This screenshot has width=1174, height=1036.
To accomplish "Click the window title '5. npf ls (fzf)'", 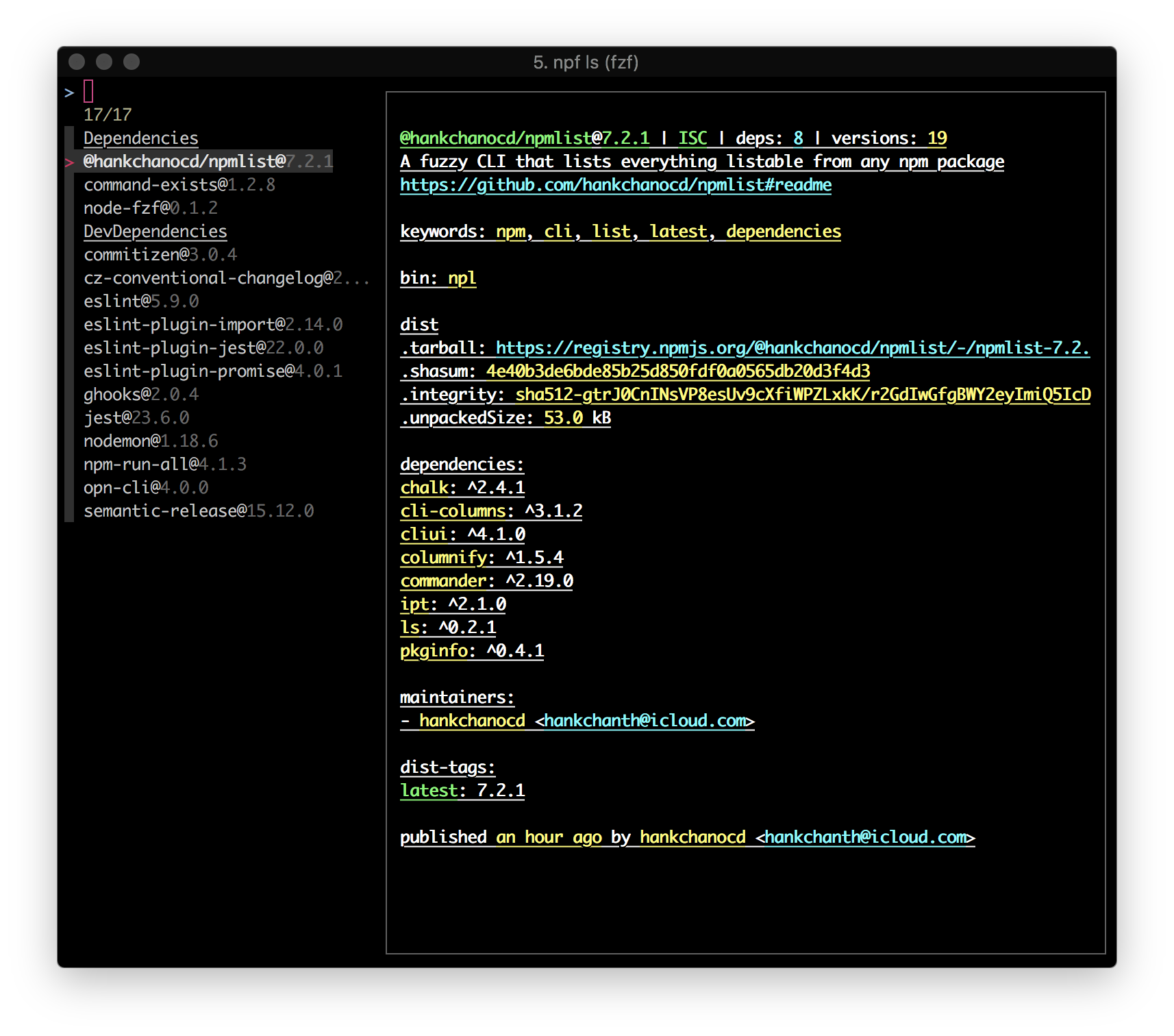I will tap(586, 62).
